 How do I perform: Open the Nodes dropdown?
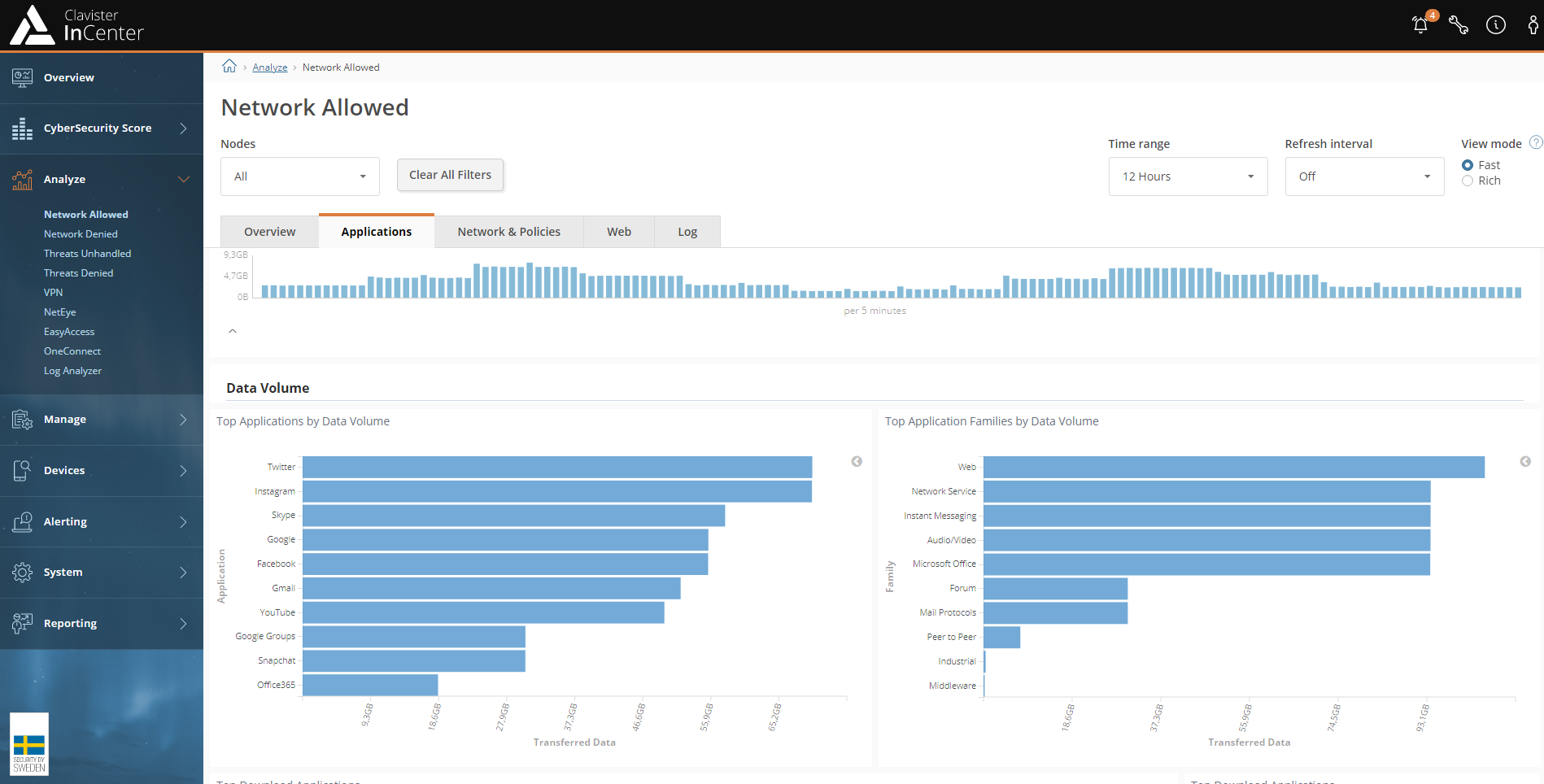pyautogui.click(x=300, y=176)
